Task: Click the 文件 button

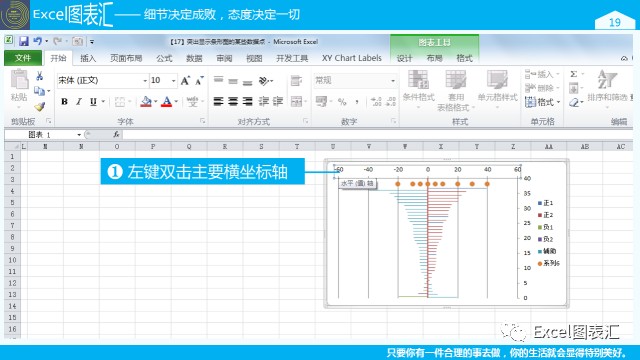Action: (x=23, y=58)
